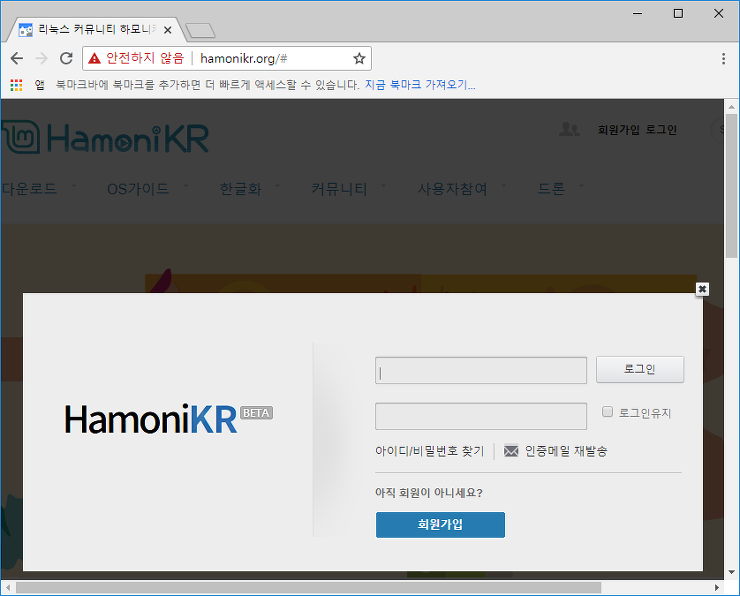Click the blue 회원가입 button
The image size is (740, 596).
[440, 524]
